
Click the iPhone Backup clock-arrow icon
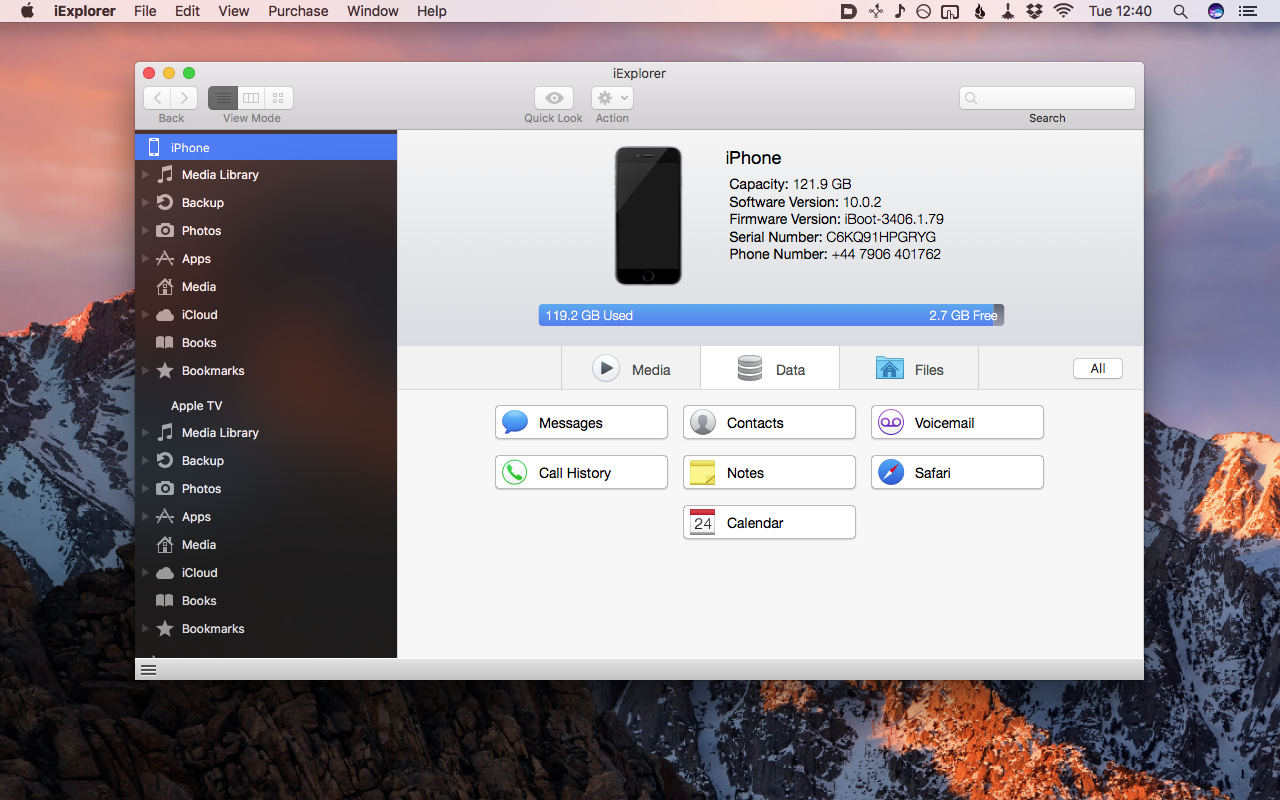click(165, 202)
